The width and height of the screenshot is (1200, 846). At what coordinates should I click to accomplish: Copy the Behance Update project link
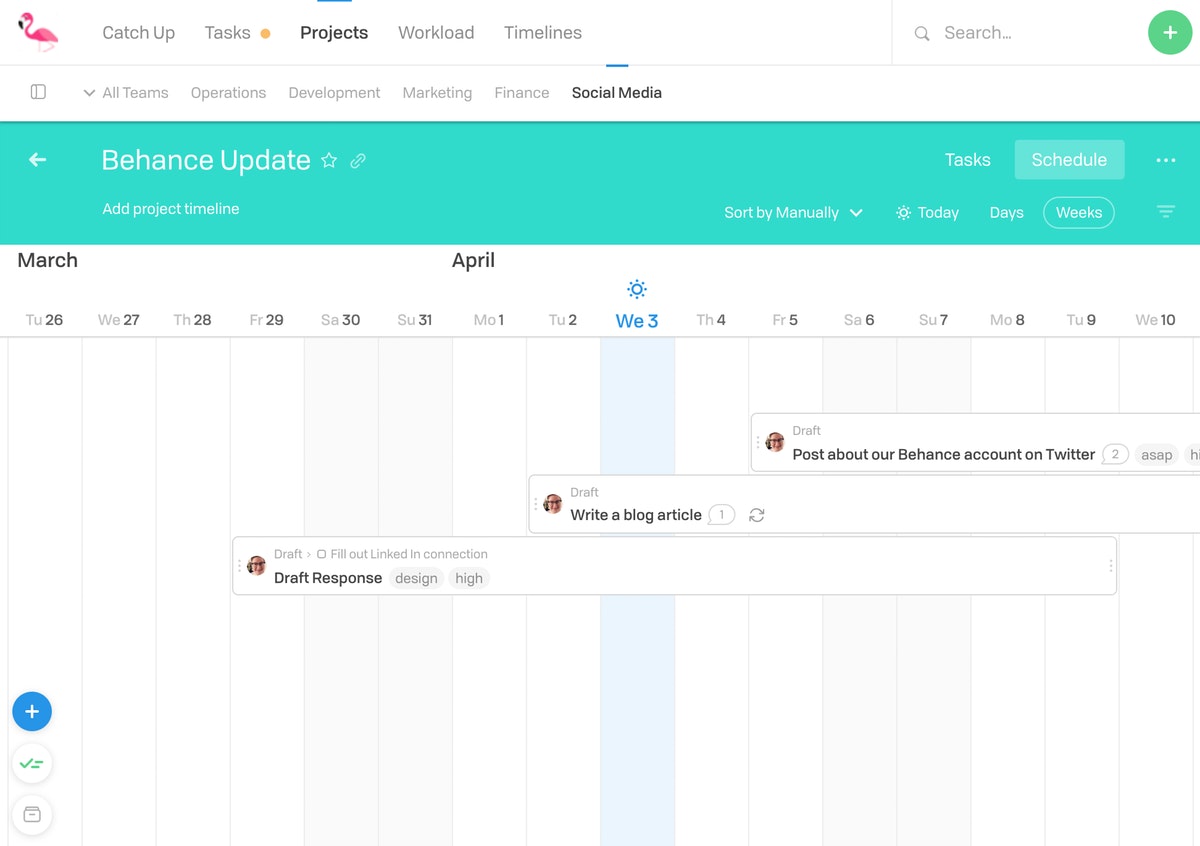point(358,160)
